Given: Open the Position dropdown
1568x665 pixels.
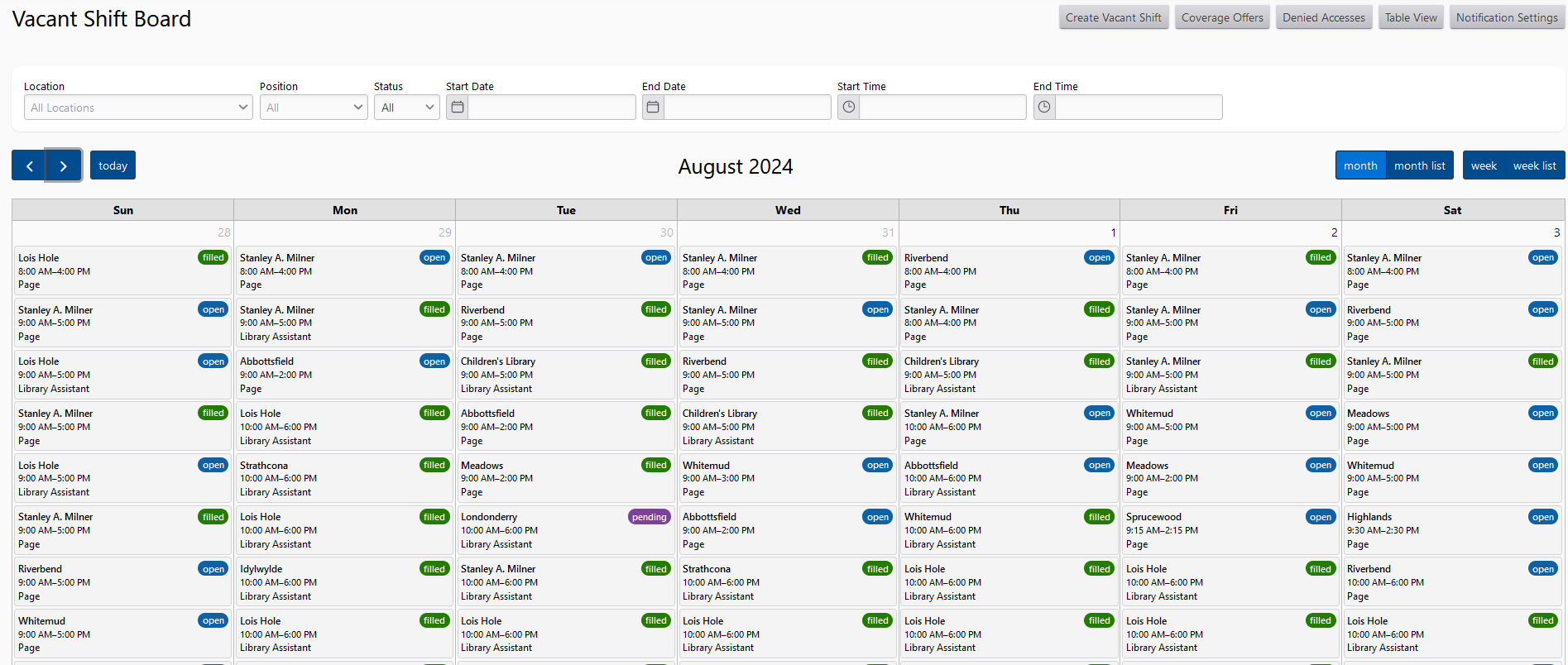Looking at the screenshot, I should [314, 108].
